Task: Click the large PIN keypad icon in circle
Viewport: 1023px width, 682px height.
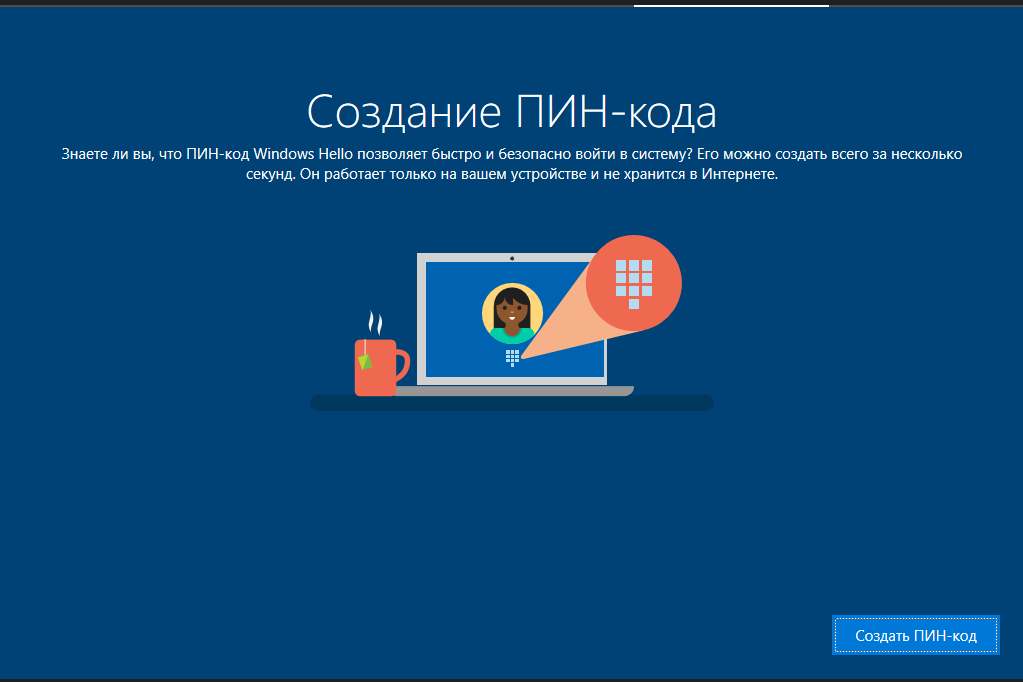Action: (634, 283)
